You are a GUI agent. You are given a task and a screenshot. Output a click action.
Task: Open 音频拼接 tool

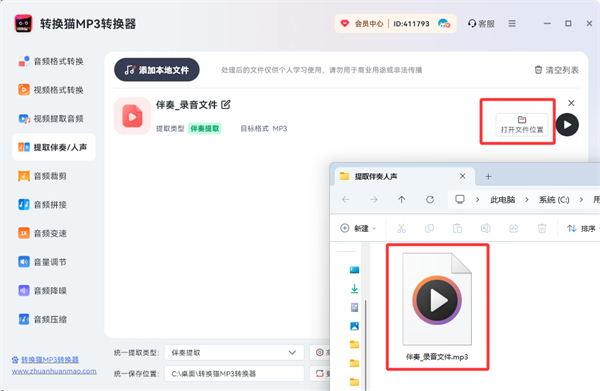42,205
